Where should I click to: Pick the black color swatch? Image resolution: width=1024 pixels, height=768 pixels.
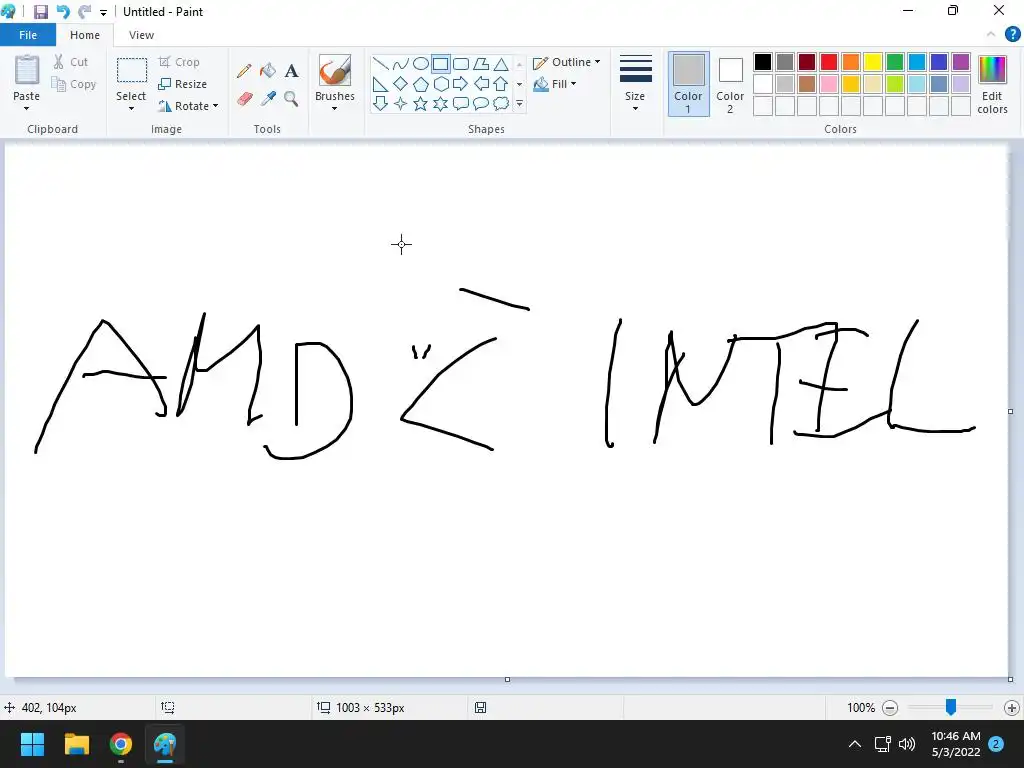point(763,62)
